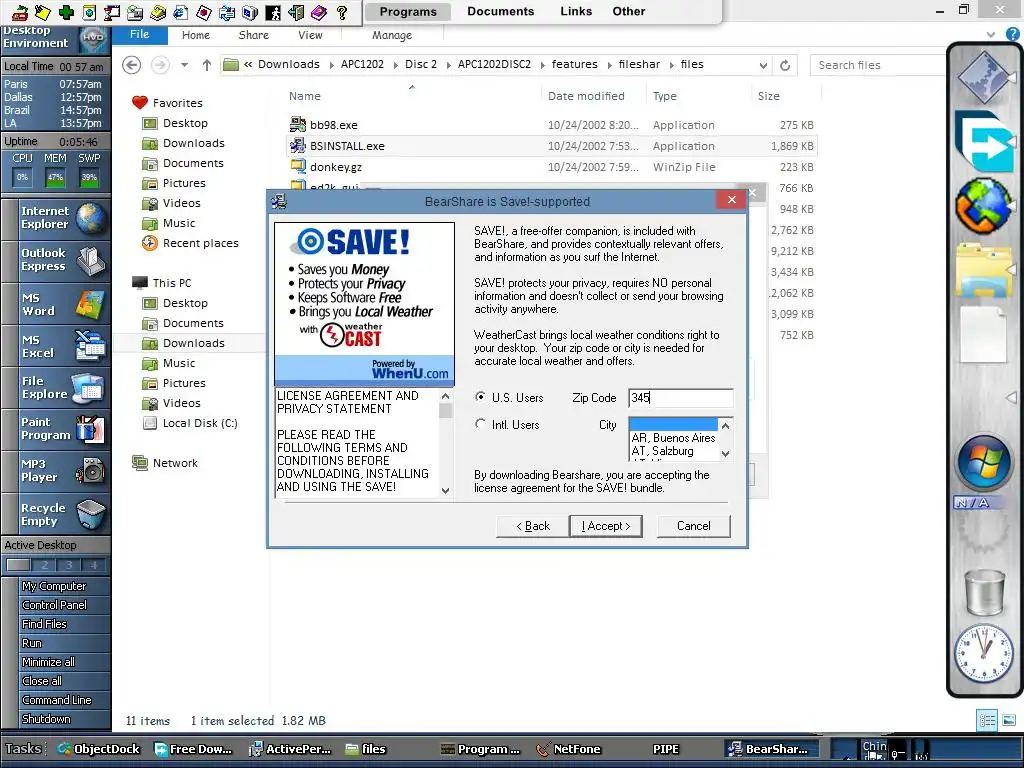Open the View ribbon tab
1024x768 pixels.
click(310, 35)
